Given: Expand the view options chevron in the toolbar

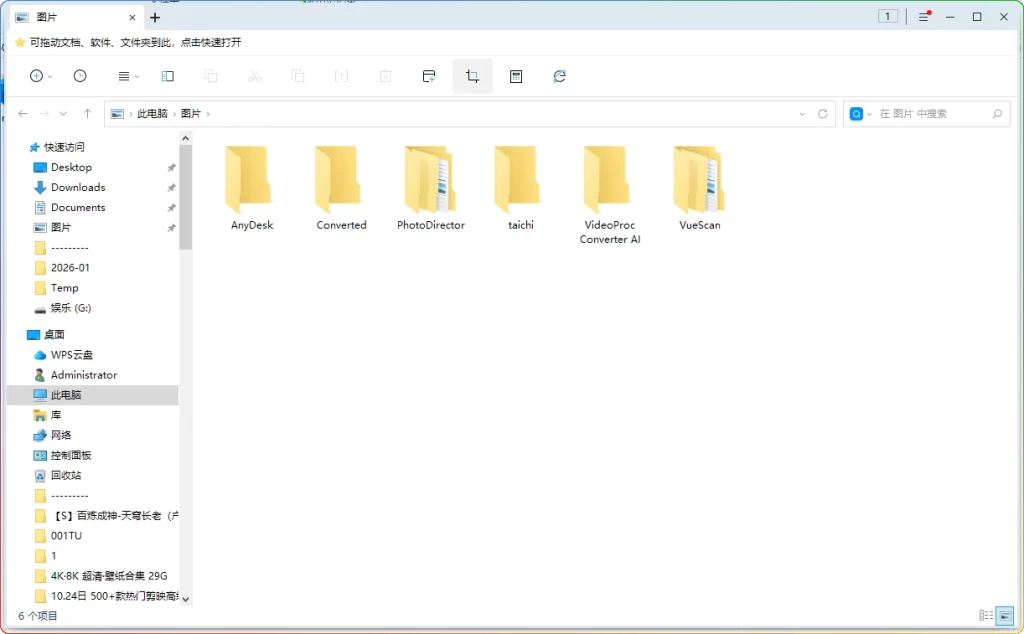Looking at the screenshot, I should tap(135, 76).
